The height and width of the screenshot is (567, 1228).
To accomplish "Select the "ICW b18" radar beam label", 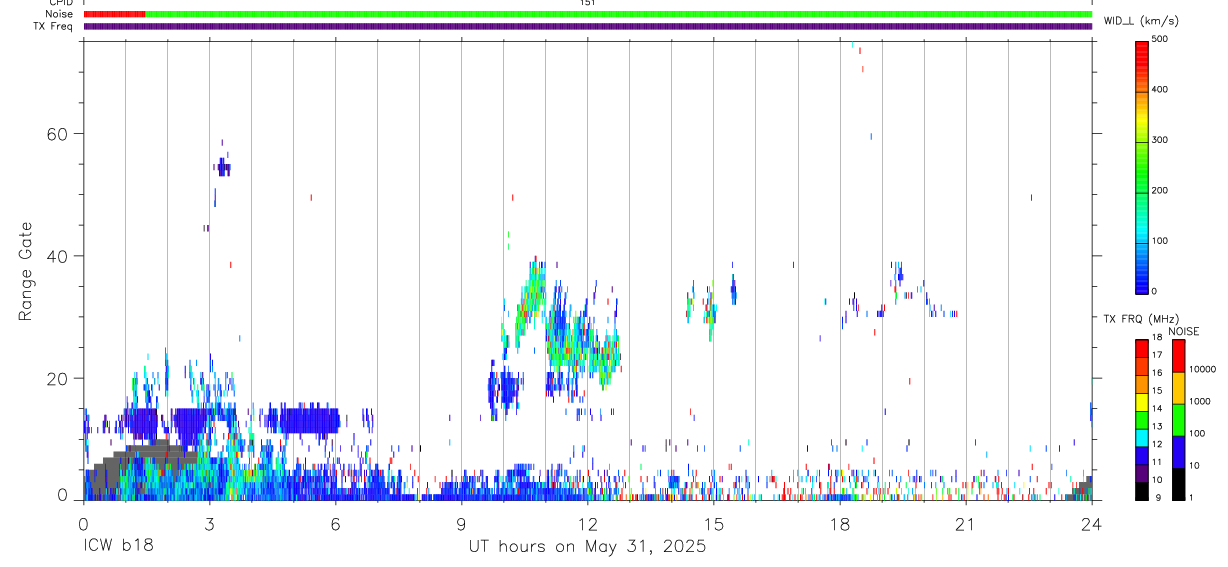I will (118, 546).
